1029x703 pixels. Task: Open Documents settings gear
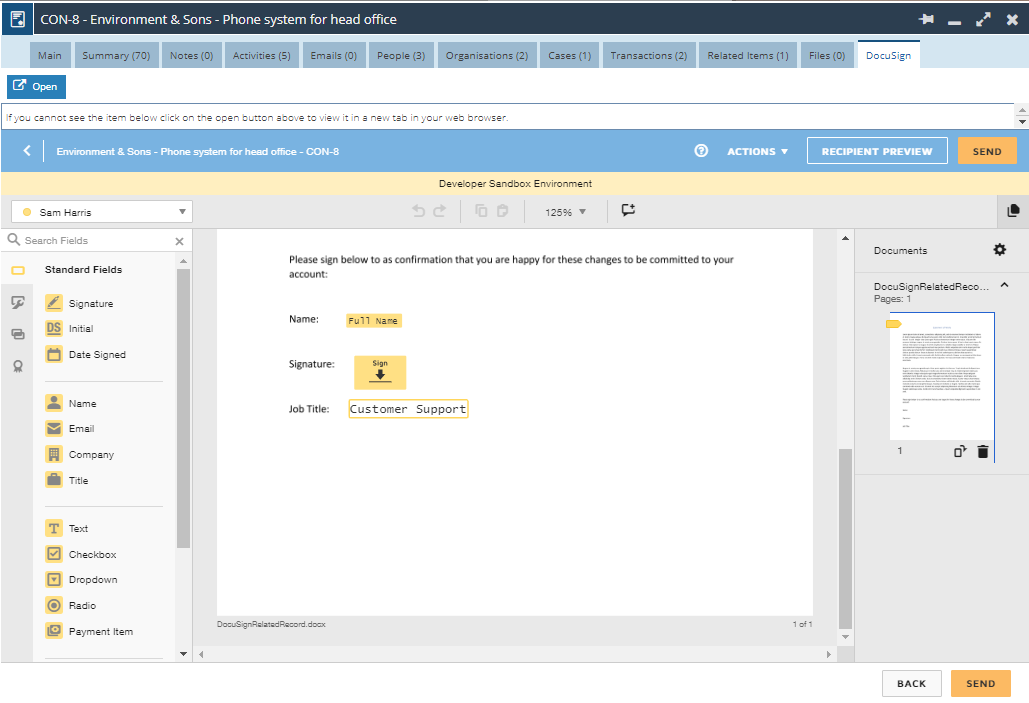(999, 249)
